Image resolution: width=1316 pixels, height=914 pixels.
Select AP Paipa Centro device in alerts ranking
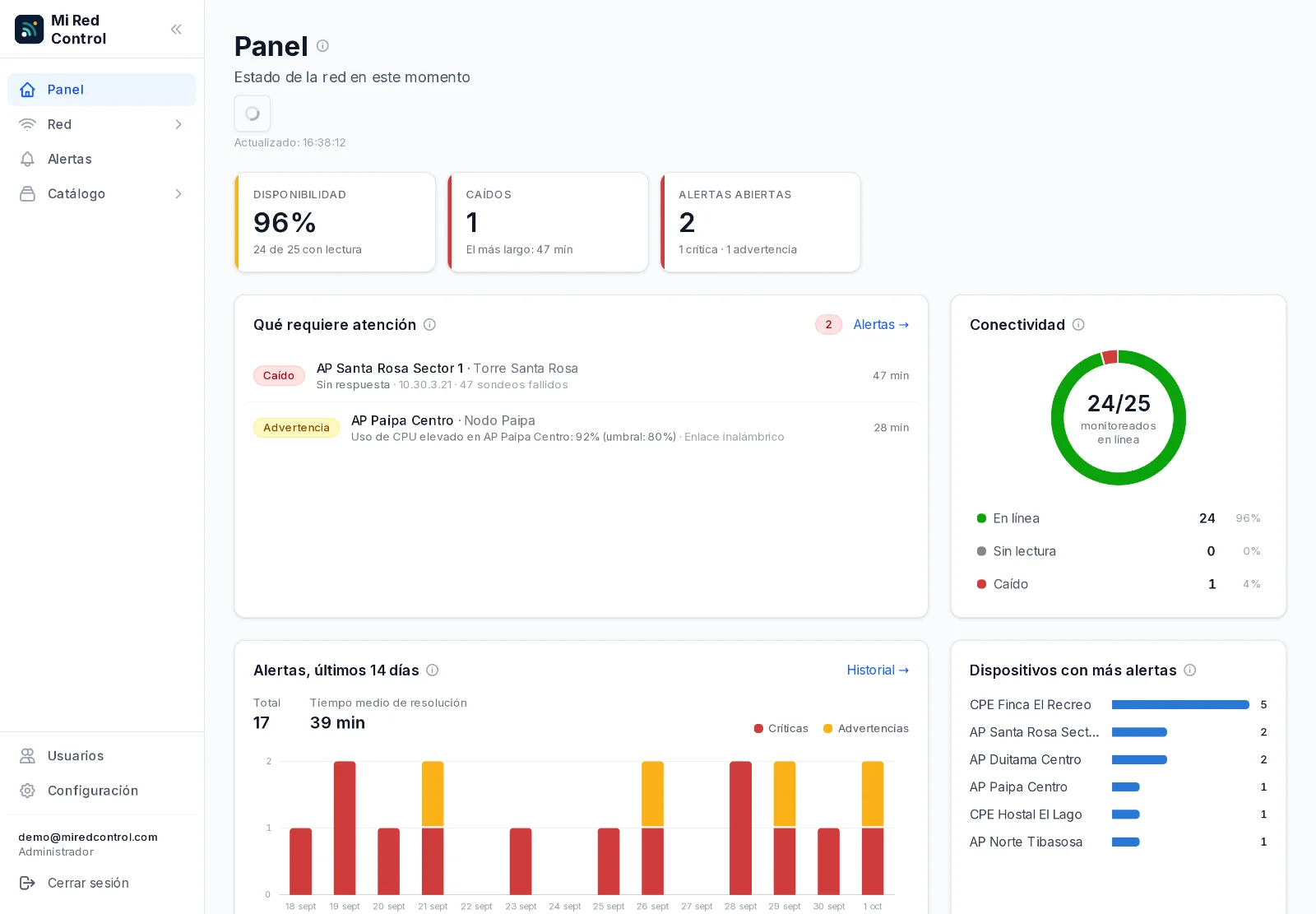tap(1018, 787)
